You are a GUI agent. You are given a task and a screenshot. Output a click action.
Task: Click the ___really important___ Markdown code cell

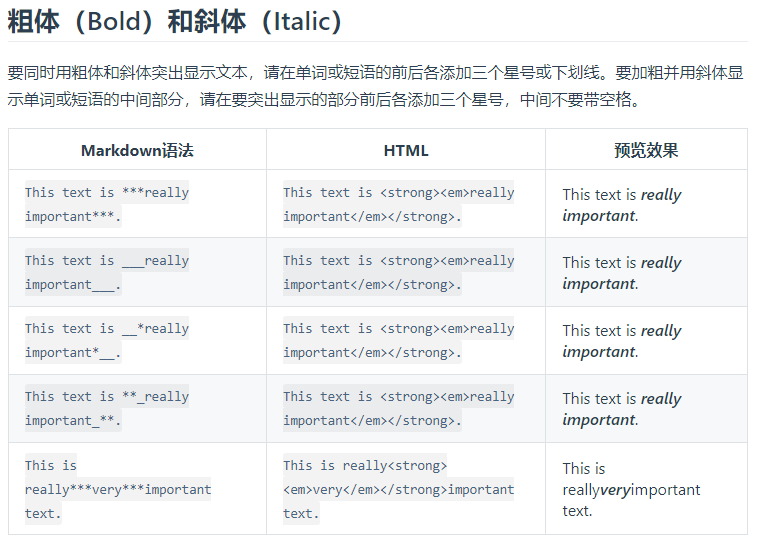107,272
